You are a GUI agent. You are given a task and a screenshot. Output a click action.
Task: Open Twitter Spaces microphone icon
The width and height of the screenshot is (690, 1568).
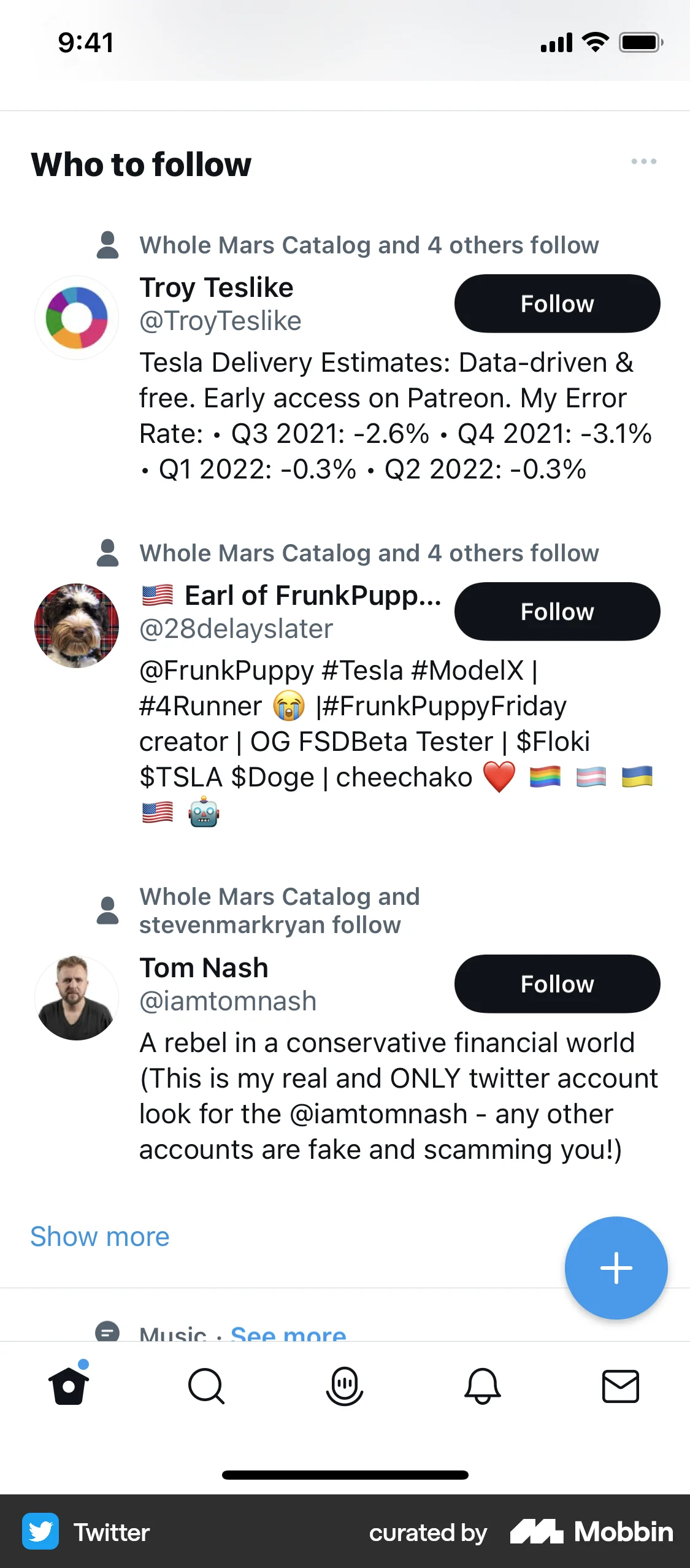click(x=345, y=1386)
